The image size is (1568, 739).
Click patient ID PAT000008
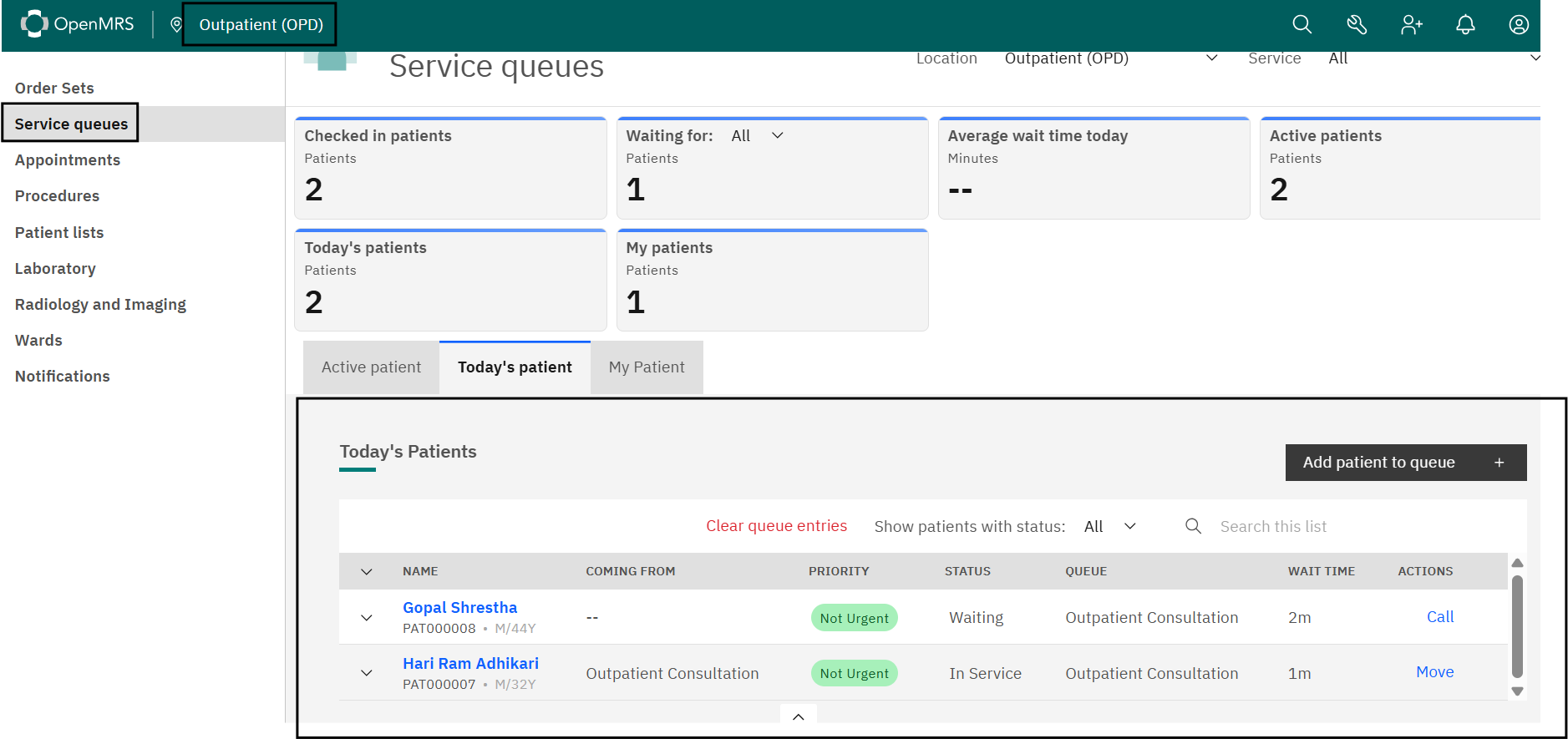point(439,628)
